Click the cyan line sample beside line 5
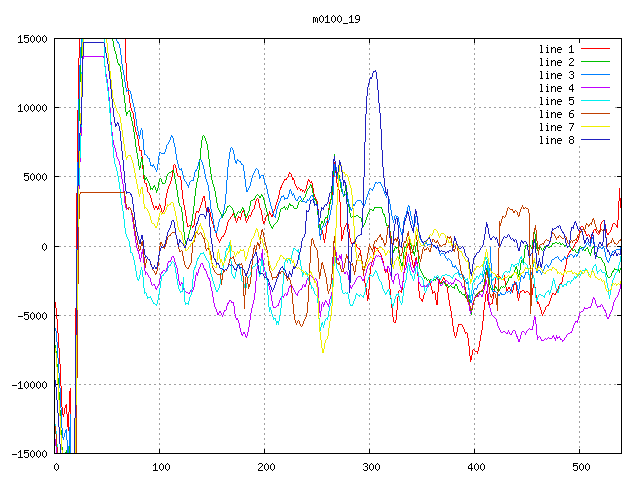 [x=596, y=101]
